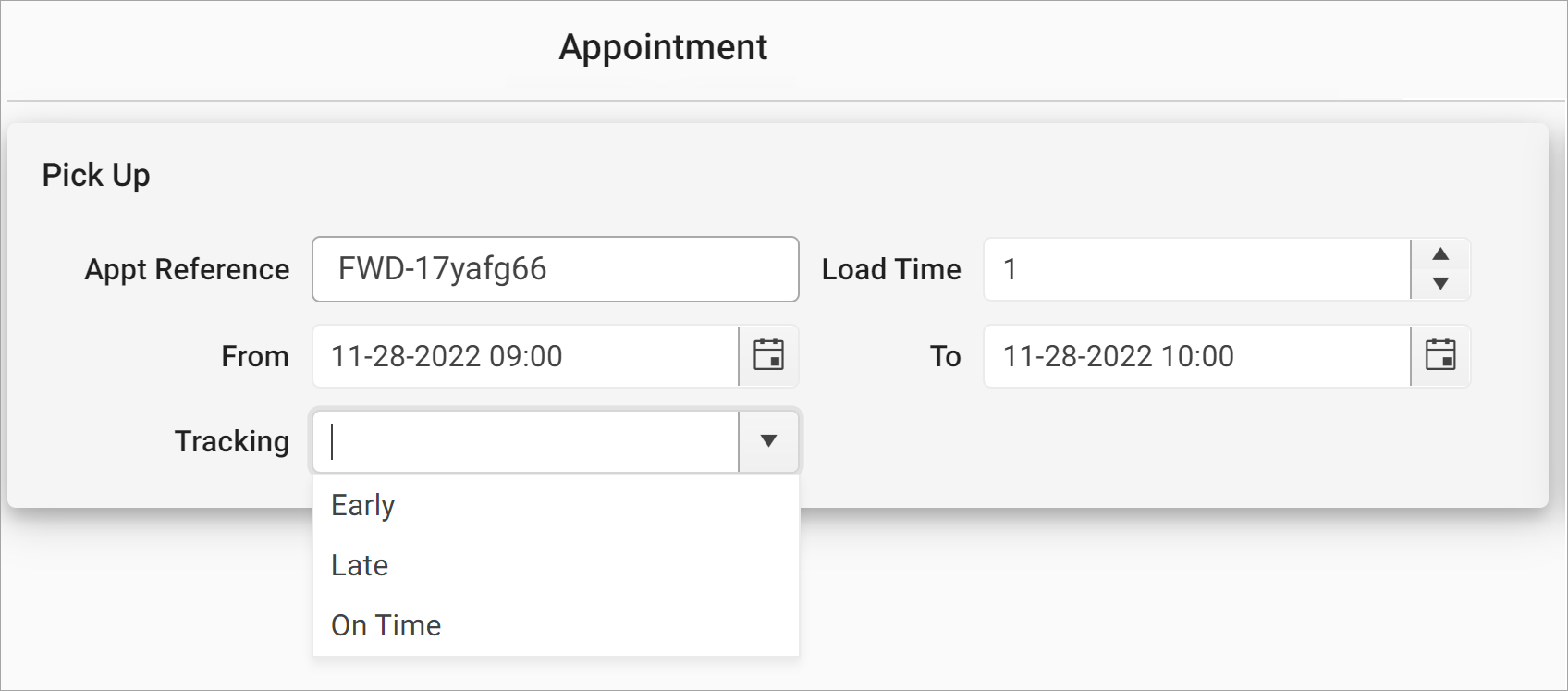Collapse the open Tracking options list
1568x691 pixels.
pos(768,442)
